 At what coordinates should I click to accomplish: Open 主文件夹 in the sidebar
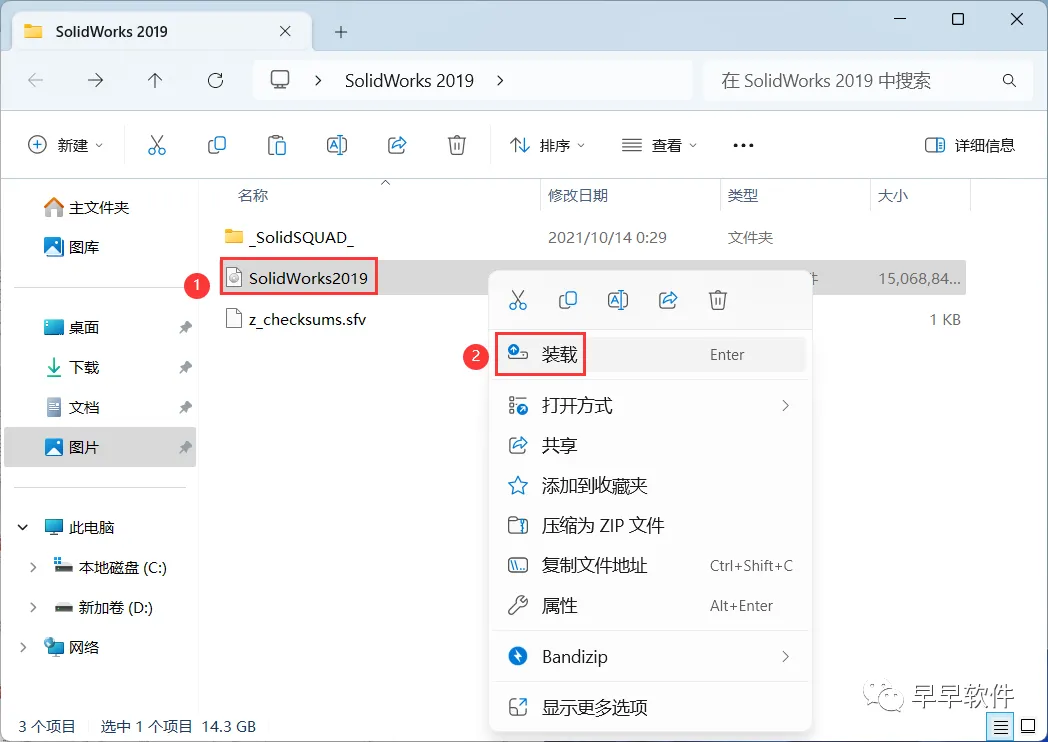click(x=86, y=207)
